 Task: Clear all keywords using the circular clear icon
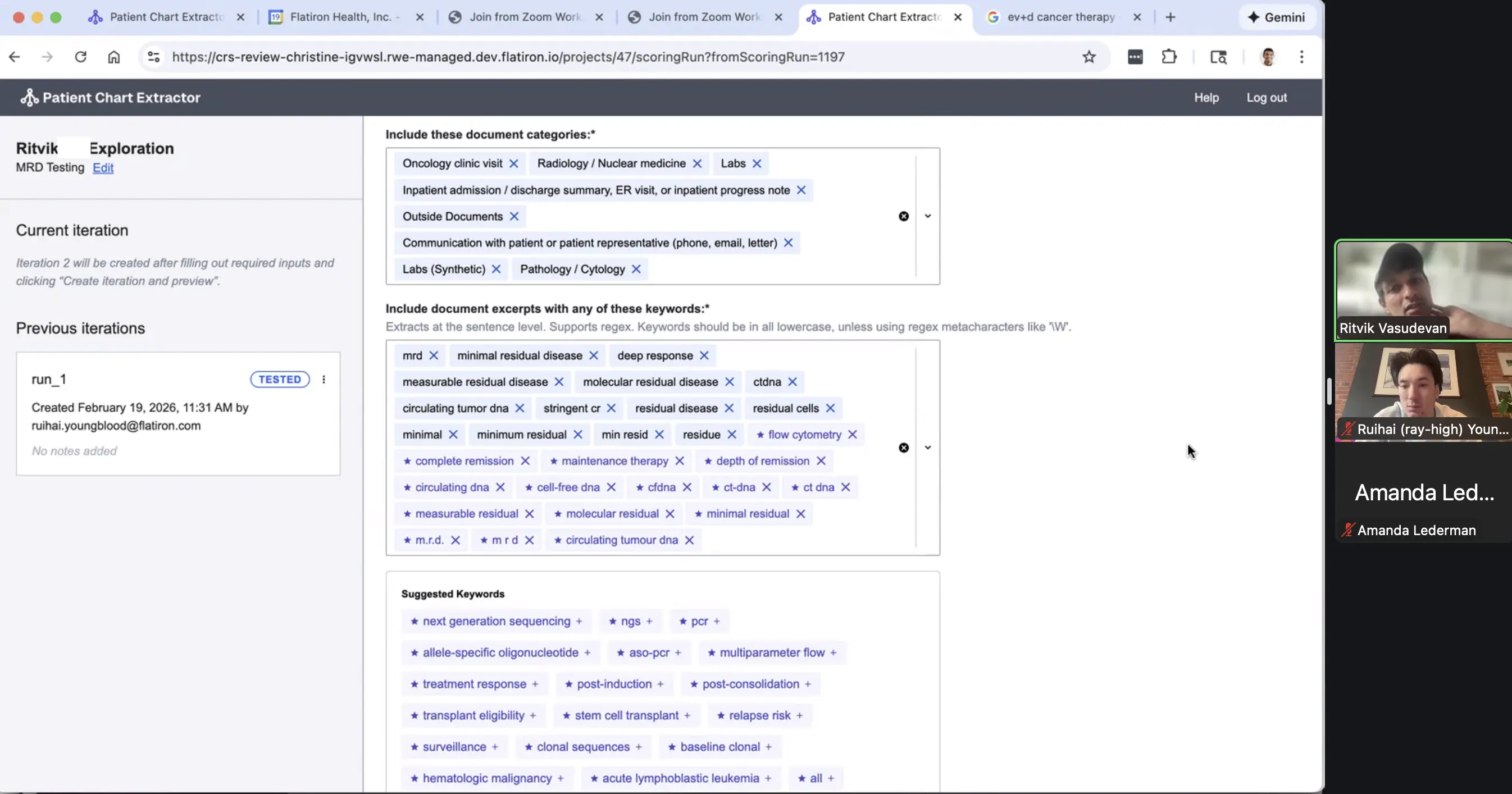[903, 447]
